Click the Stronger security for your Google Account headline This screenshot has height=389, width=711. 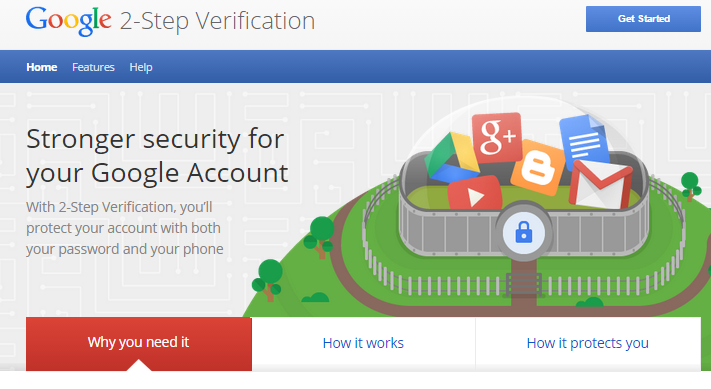point(157,156)
